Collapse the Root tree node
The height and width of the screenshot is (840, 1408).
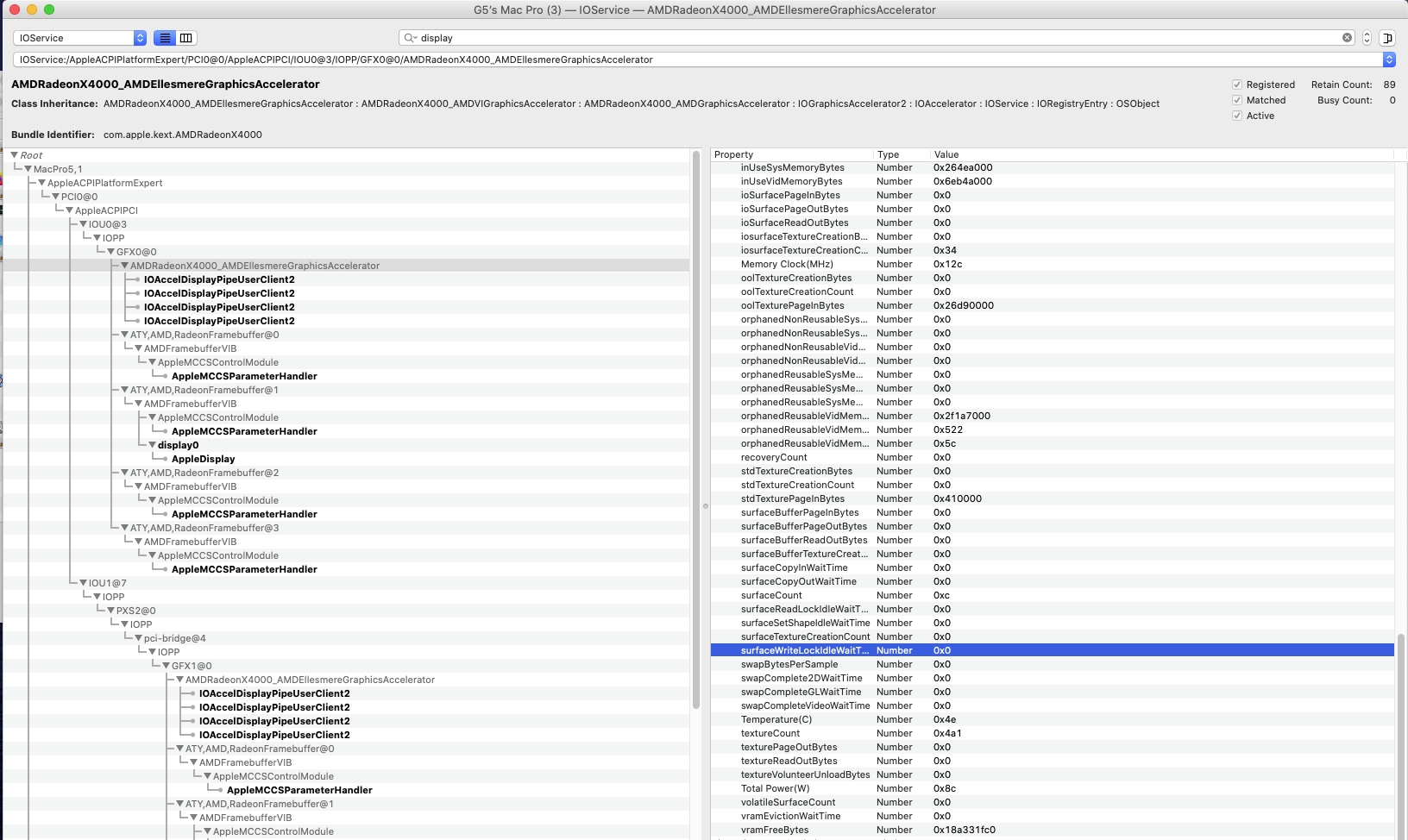click(x=14, y=155)
